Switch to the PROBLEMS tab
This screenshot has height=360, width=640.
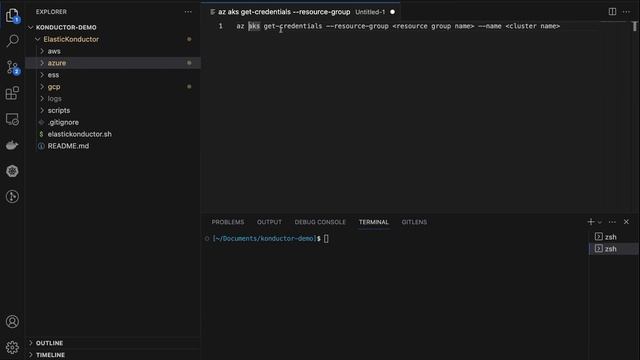(x=228, y=222)
